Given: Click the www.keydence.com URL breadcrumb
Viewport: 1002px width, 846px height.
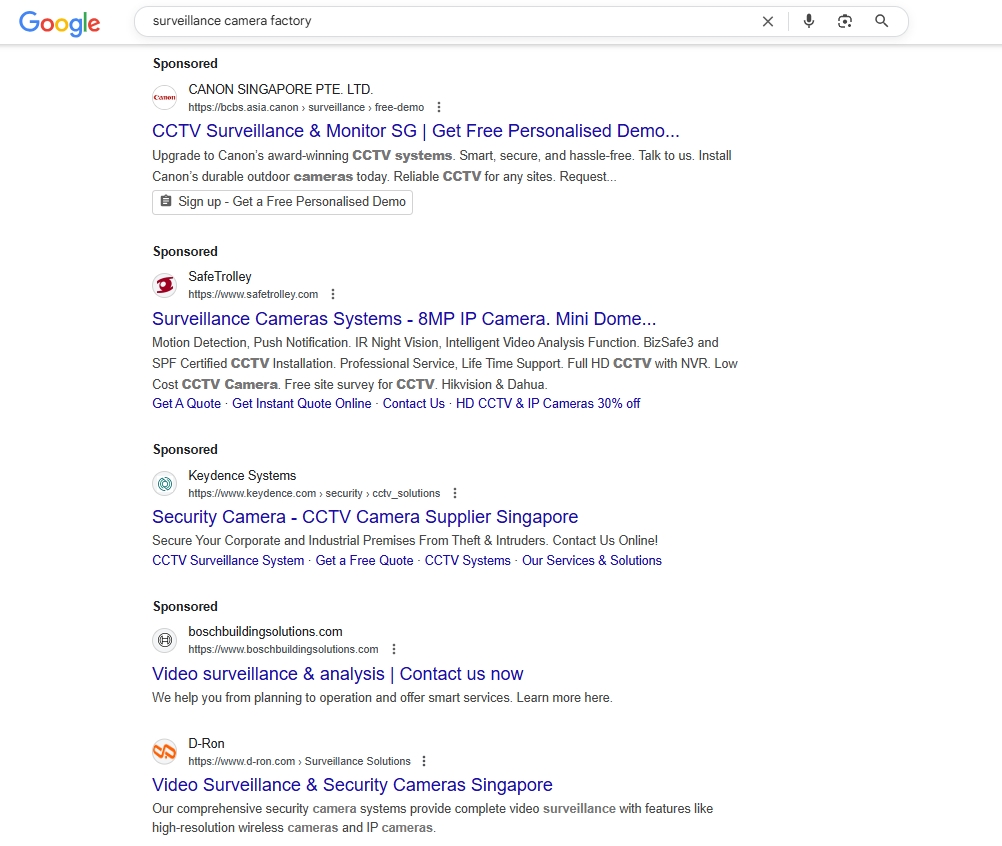Looking at the screenshot, I should [314, 493].
